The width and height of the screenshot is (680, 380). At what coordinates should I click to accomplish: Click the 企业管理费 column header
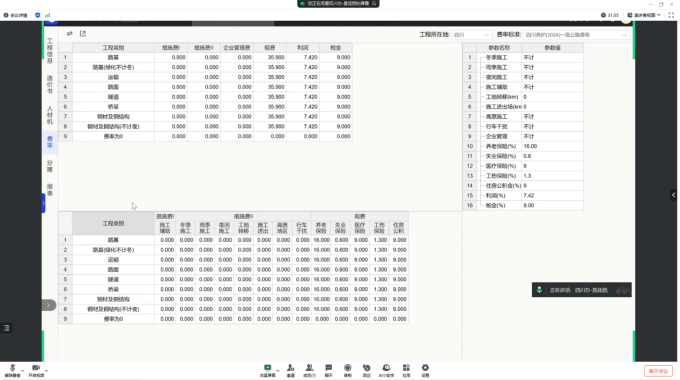coord(237,48)
